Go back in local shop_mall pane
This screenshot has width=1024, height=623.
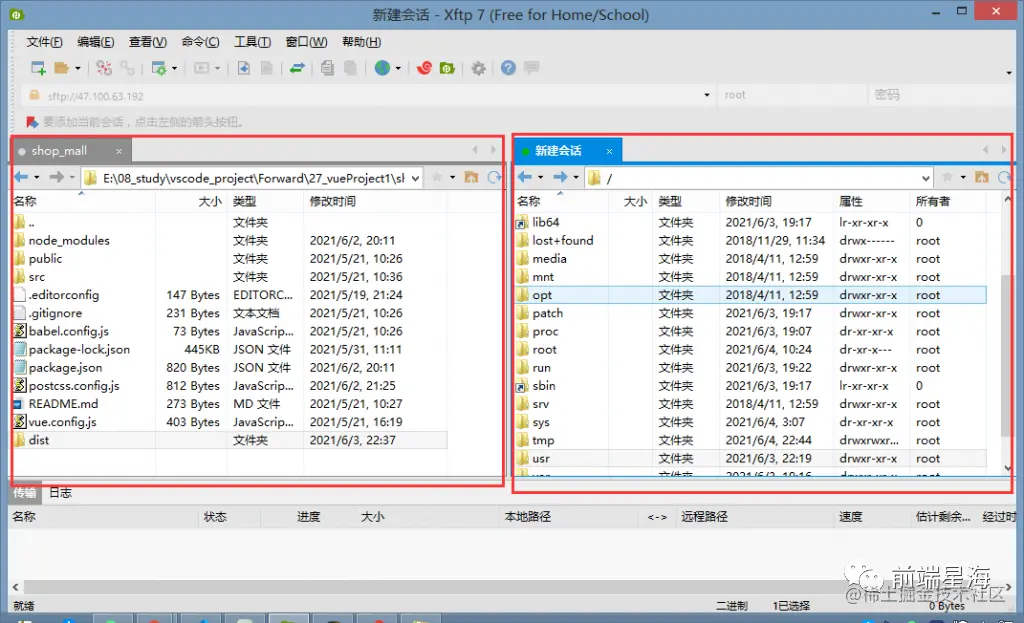[22, 177]
